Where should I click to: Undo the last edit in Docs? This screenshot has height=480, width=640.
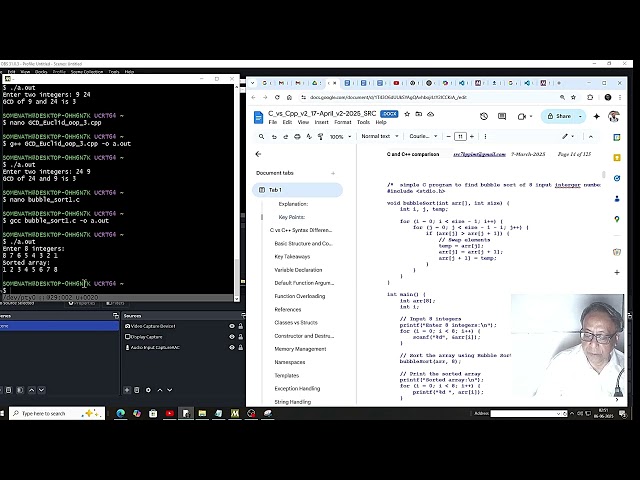point(274,137)
